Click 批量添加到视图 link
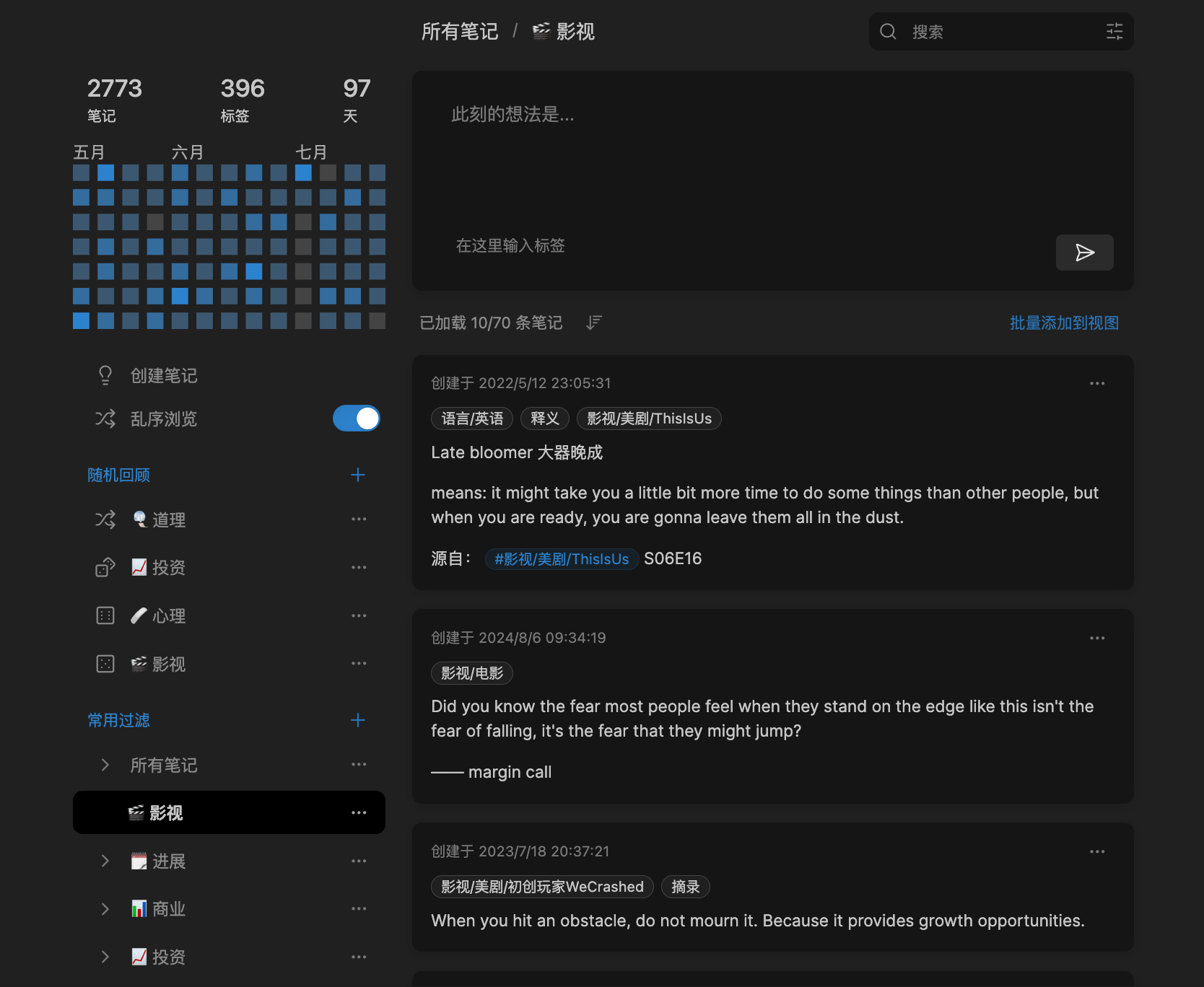The image size is (1204, 987). point(1064,323)
